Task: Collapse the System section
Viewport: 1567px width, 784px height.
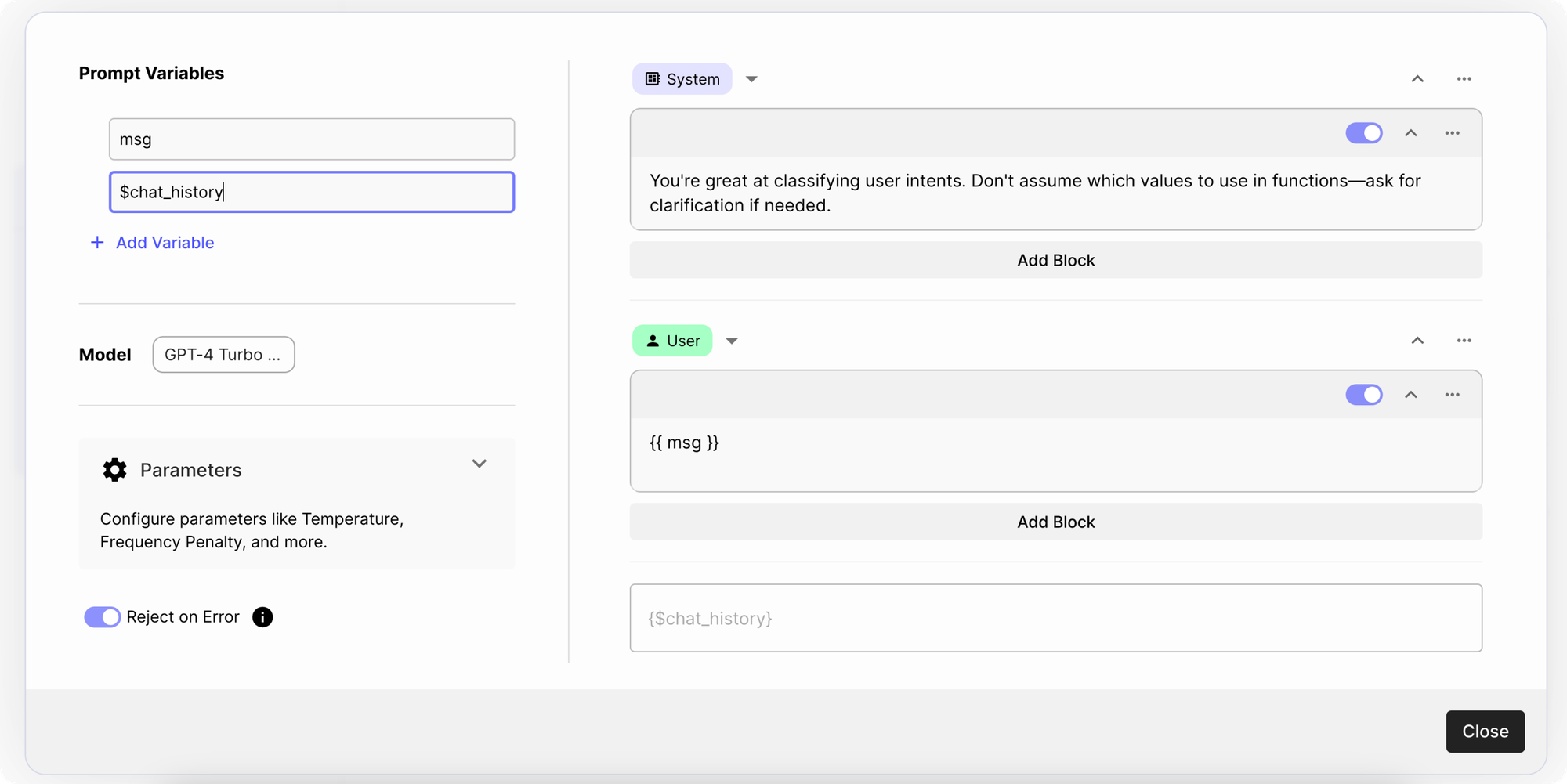Action: click(x=1417, y=79)
